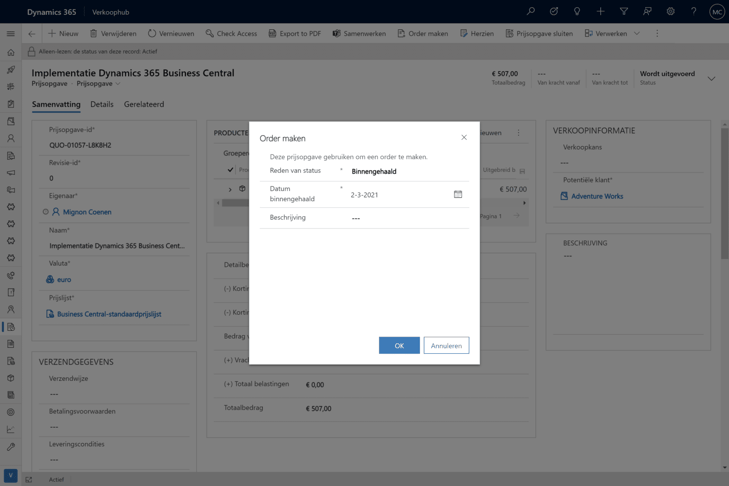Toggle the hamburger site map menu
Screen dimensions: 729x486
point(11,33)
